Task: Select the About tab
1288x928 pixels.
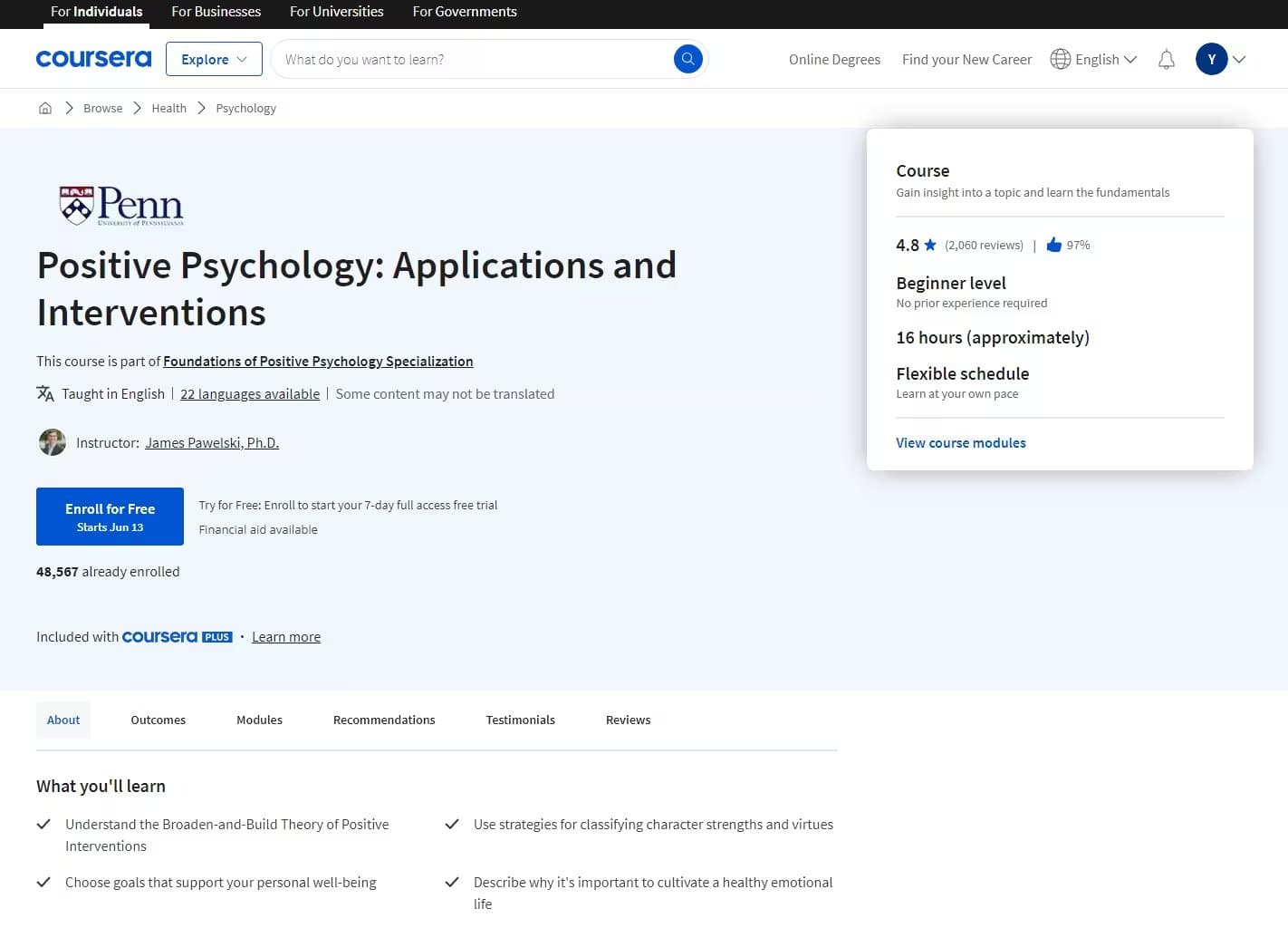Action: pos(63,720)
